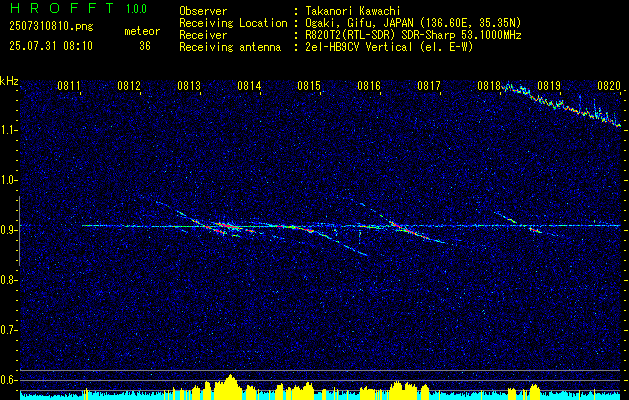Click the HROFFT title text
The width and height of the screenshot is (629, 400).
[x=62, y=8]
